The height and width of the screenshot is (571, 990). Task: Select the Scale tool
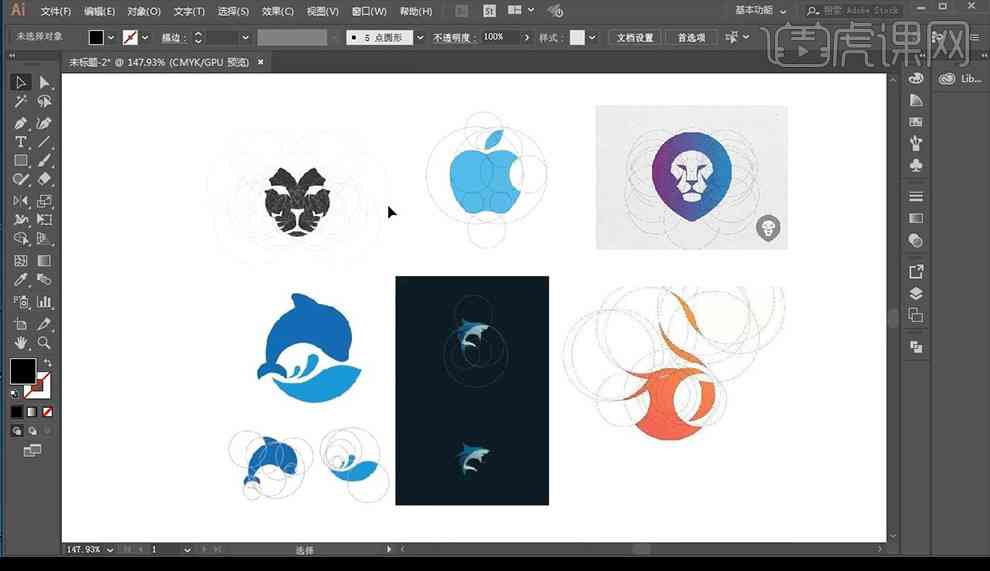(x=44, y=201)
